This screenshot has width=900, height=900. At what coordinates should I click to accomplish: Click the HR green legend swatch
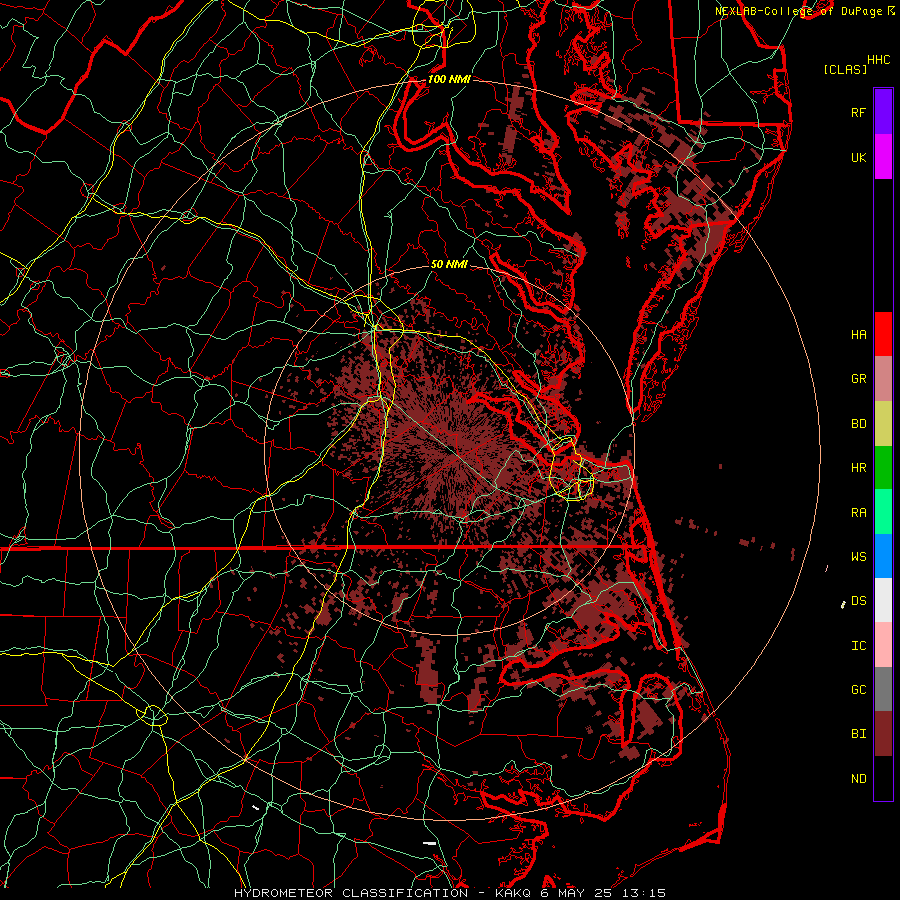(x=883, y=467)
